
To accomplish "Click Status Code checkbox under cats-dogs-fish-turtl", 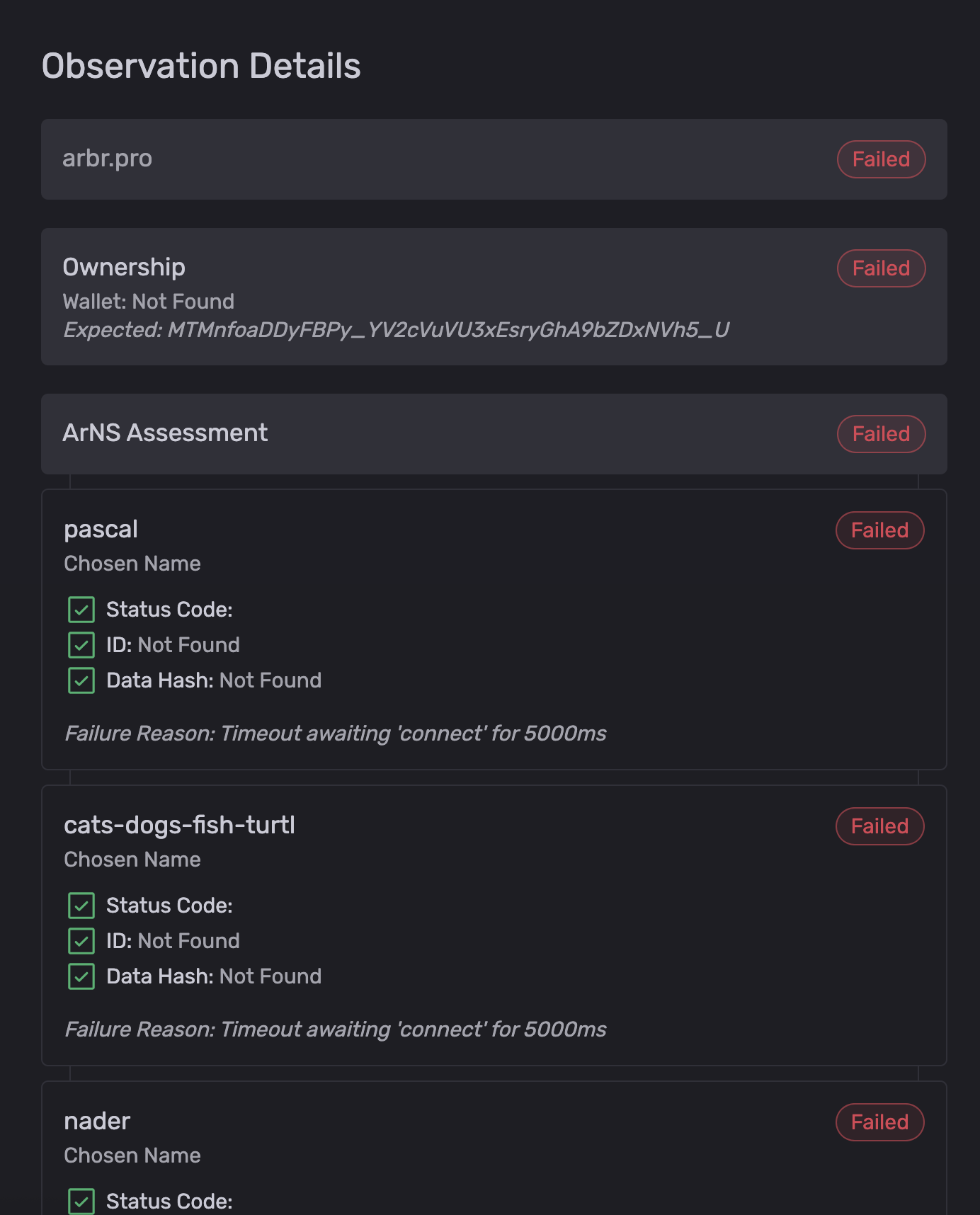I will pyautogui.click(x=81, y=906).
